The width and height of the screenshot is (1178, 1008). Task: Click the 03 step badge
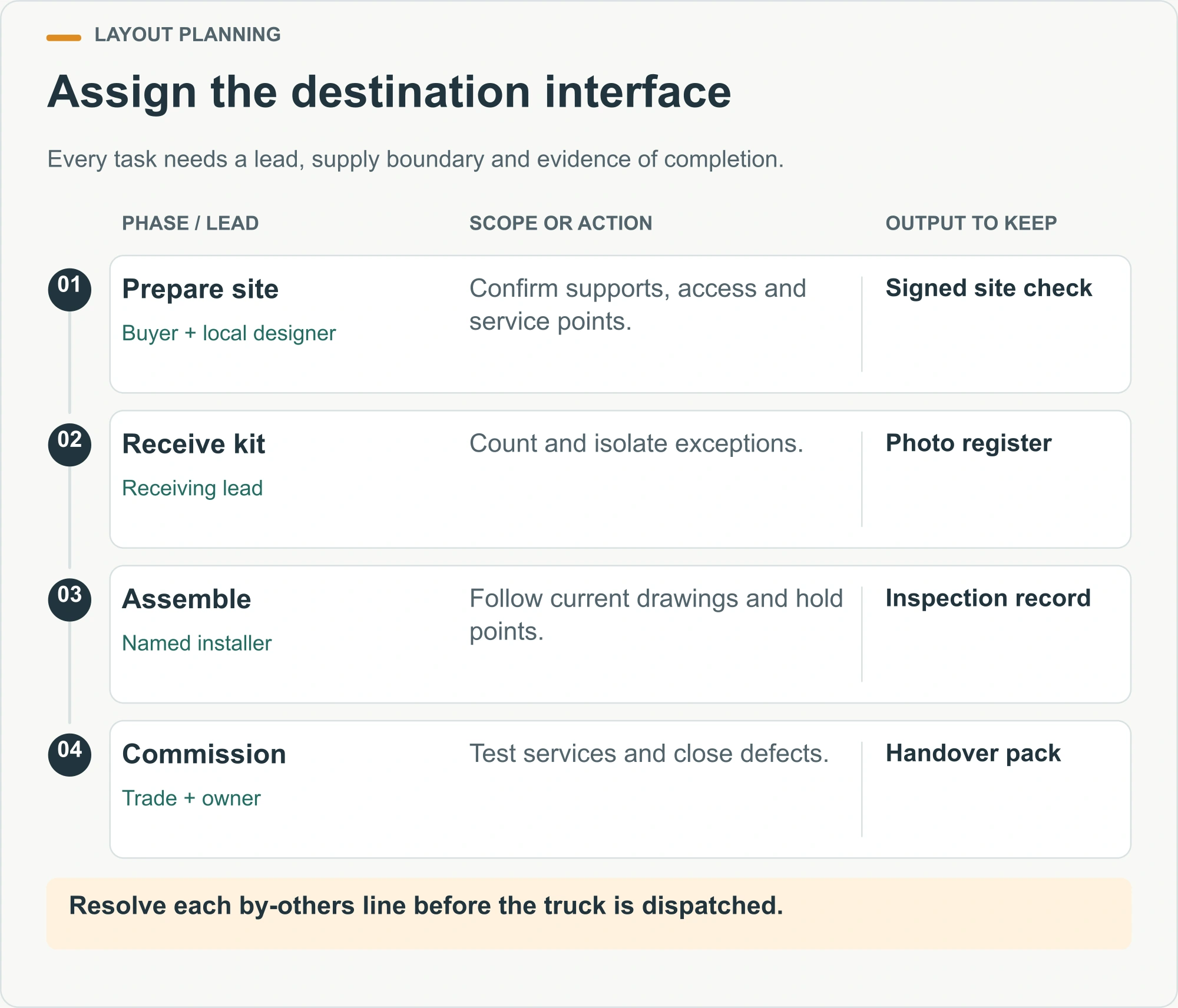70,599
